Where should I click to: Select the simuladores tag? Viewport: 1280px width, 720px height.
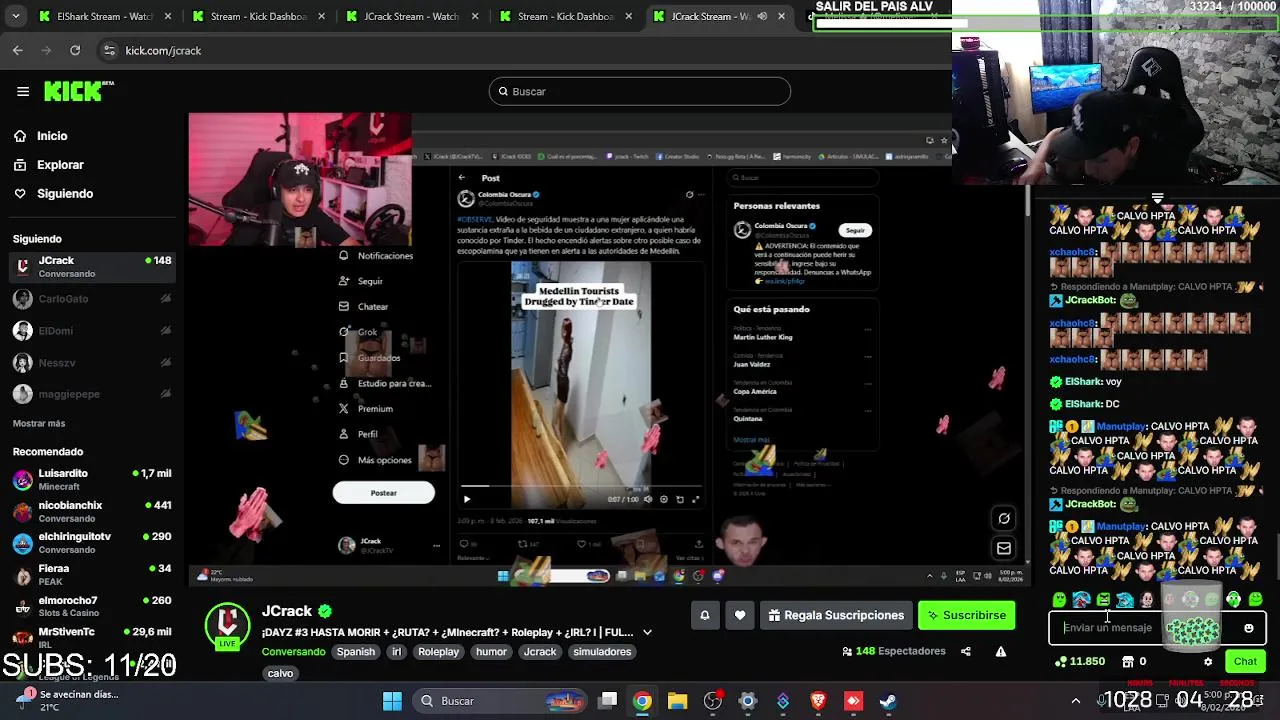(x=602, y=652)
